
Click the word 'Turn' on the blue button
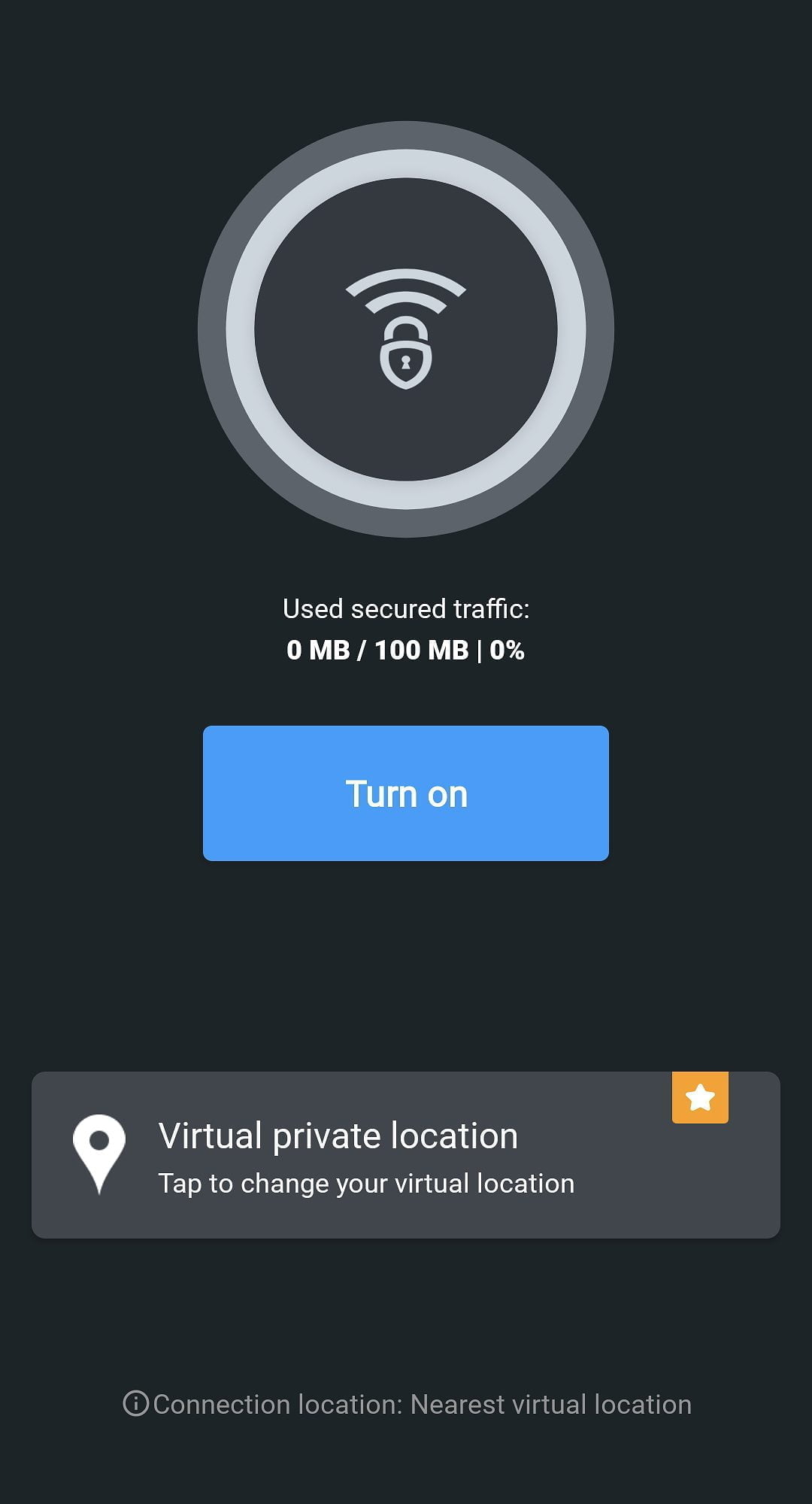click(381, 793)
